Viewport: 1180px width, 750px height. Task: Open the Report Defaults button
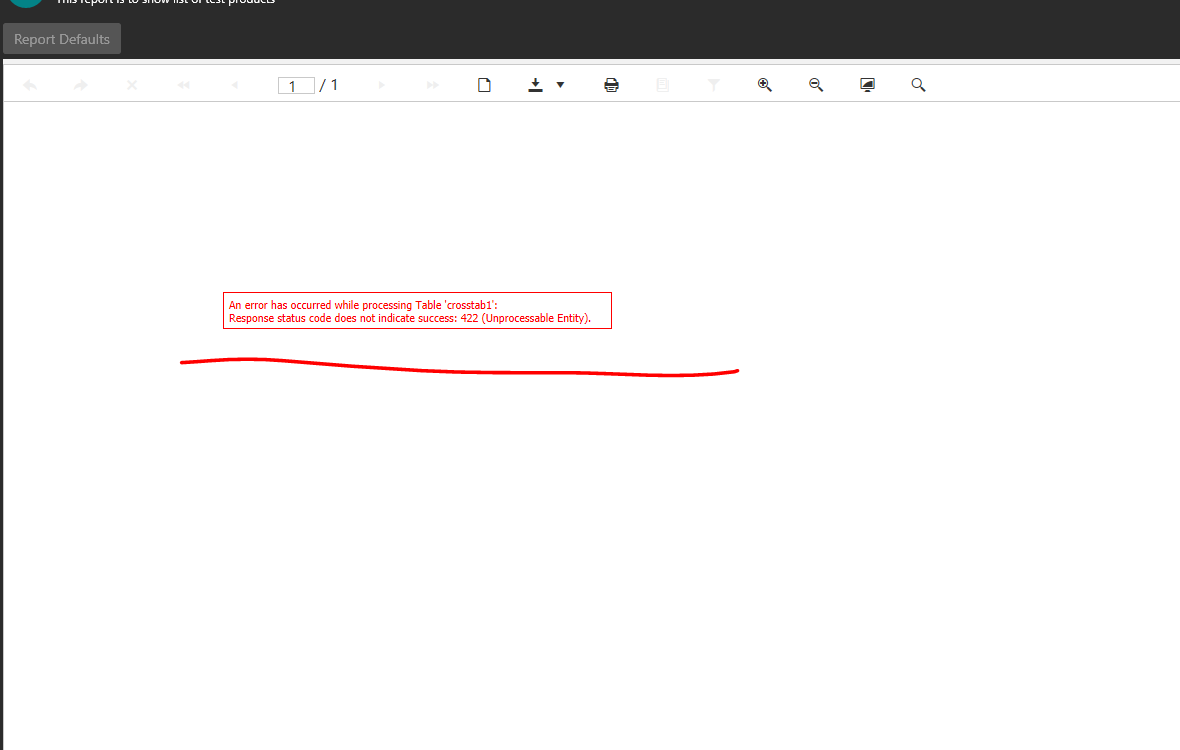[x=62, y=39]
